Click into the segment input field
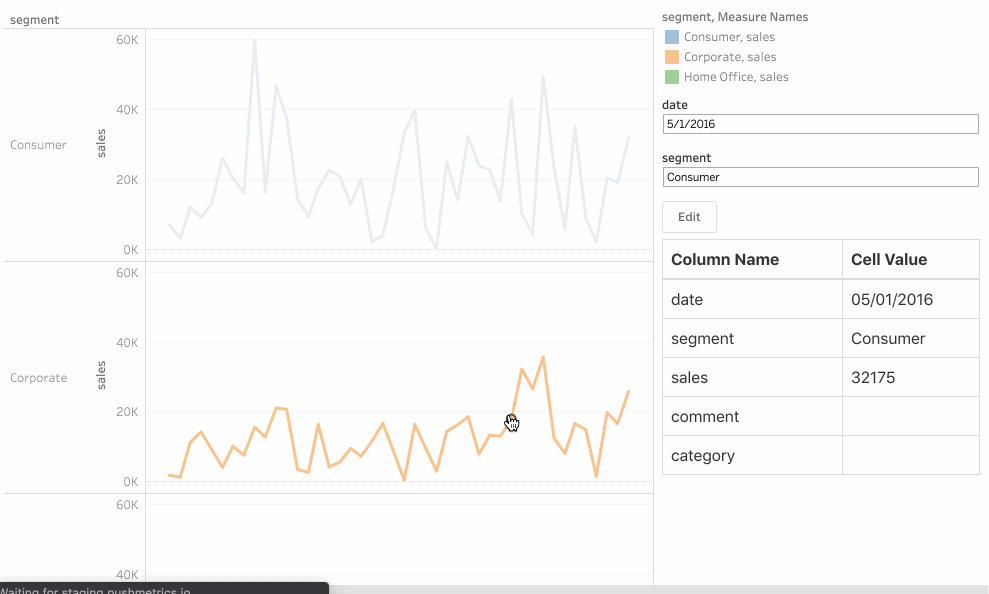This screenshot has width=989, height=594. click(x=820, y=177)
